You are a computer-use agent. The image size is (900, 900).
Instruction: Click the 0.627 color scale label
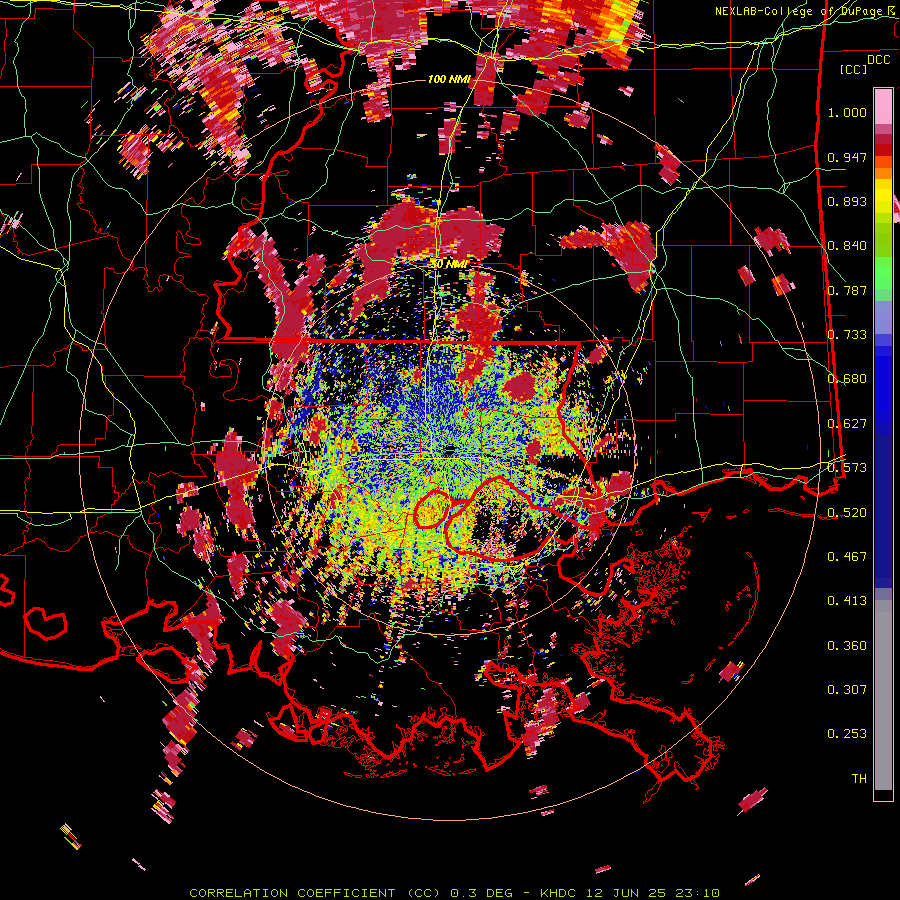847,424
